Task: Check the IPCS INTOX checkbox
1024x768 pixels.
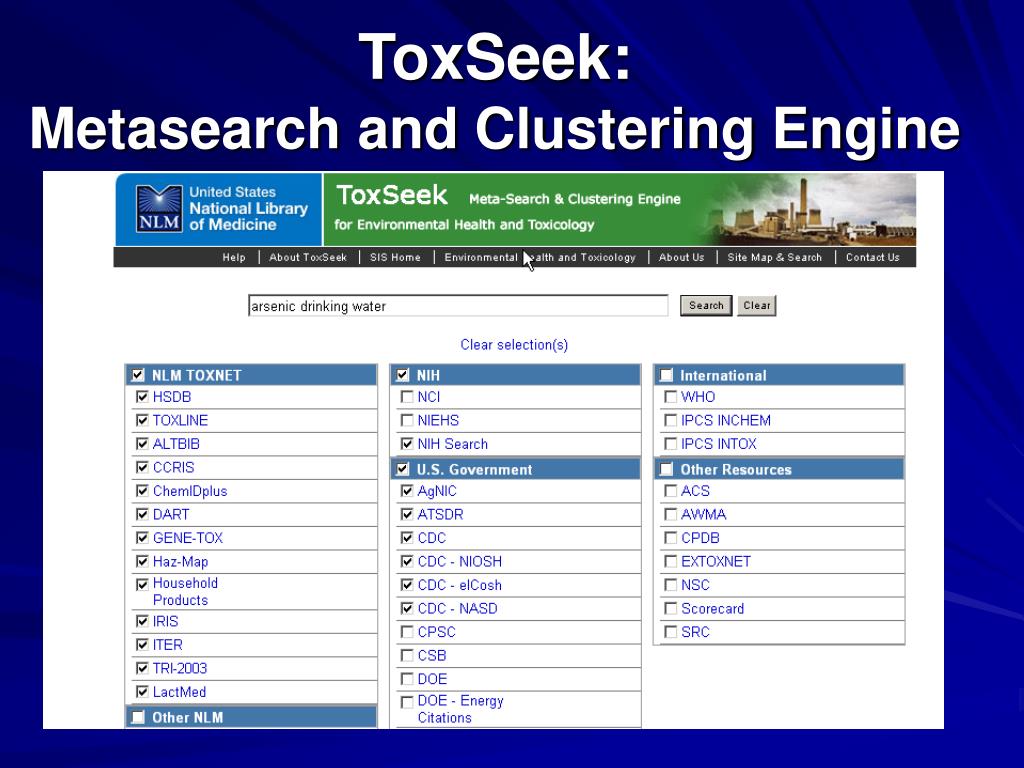Action: pos(670,443)
